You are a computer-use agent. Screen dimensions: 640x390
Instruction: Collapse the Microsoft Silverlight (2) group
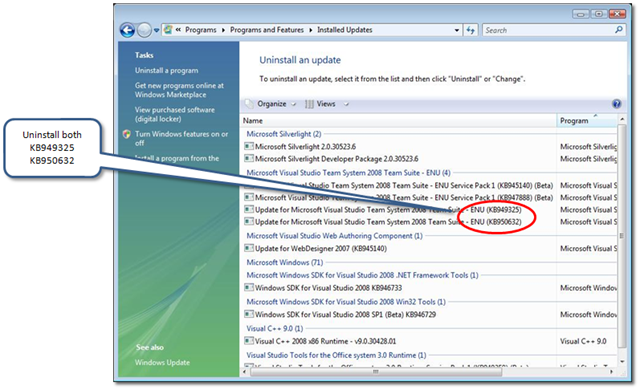[x=284, y=134]
